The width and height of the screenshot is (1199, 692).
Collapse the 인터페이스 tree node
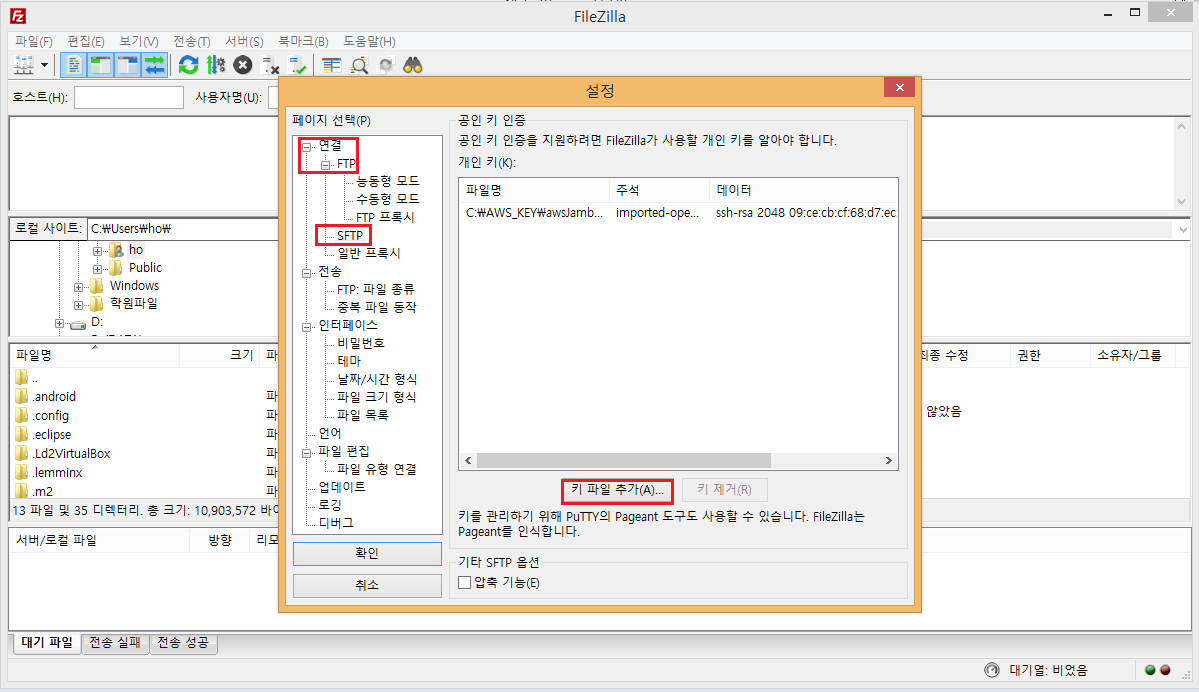pos(307,327)
